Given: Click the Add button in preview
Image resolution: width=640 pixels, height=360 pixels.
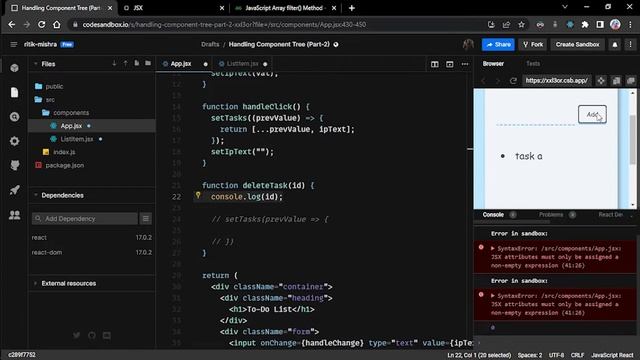Looking at the screenshot, I should pyautogui.click(x=592, y=114).
